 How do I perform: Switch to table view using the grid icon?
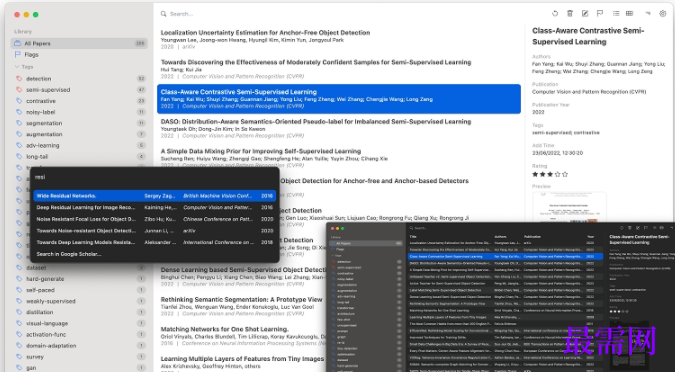[629, 14]
